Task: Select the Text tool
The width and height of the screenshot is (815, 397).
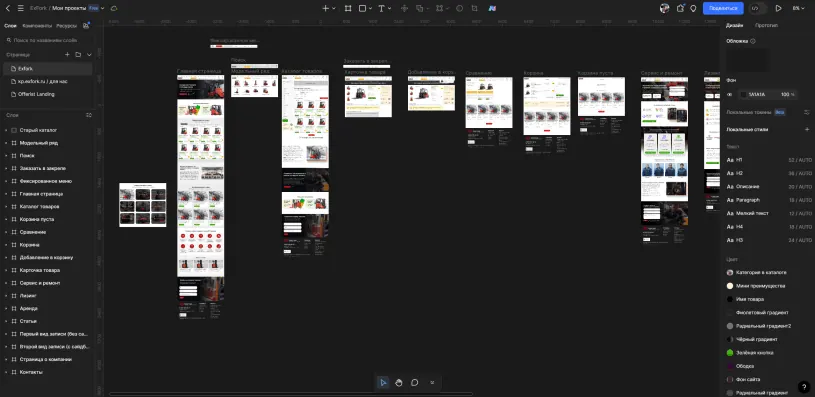Action: tap(382, 8)
